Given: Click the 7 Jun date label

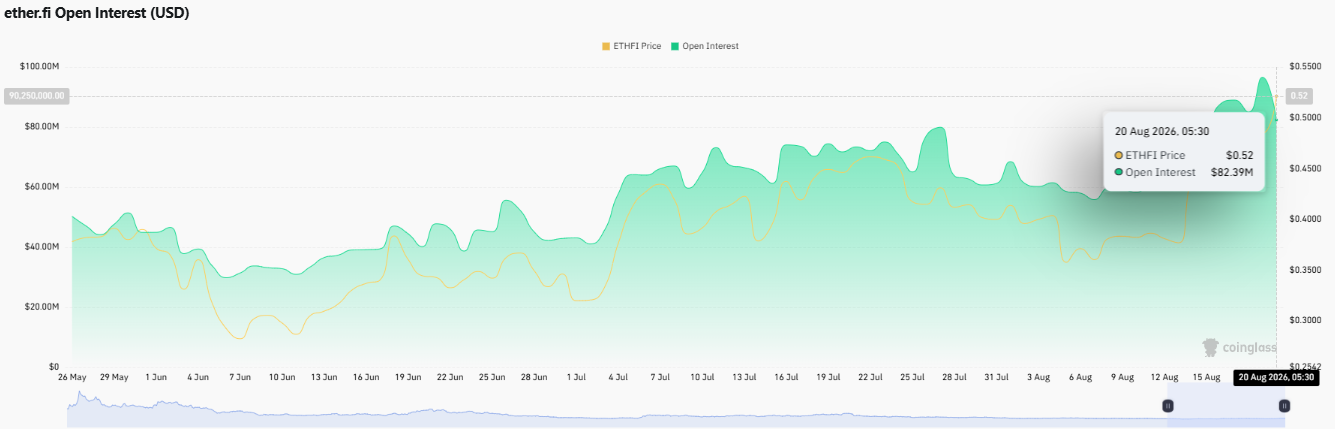Looking at the screenshot, I should [x=239, y=377].
